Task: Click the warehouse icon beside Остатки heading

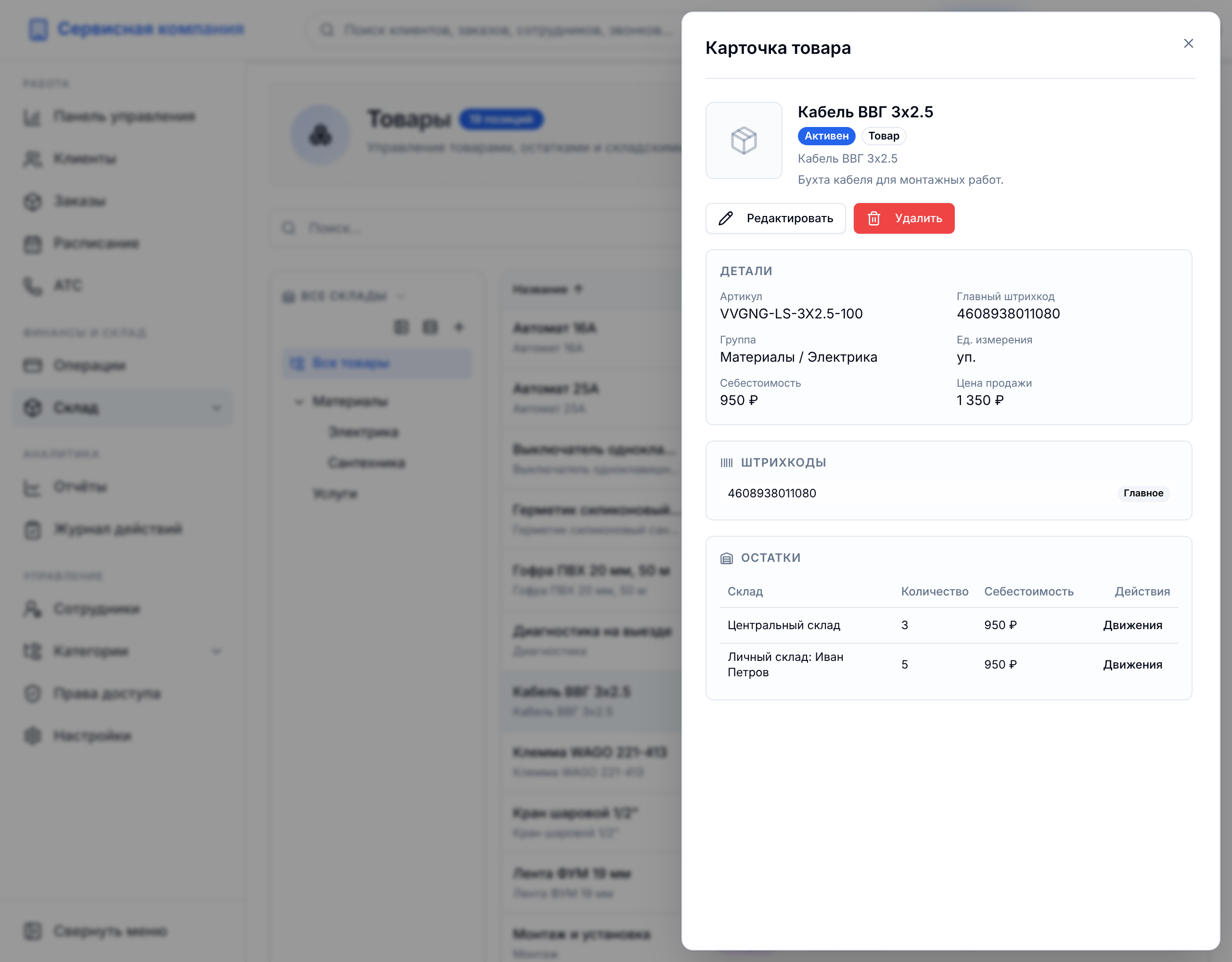Action: [x=726, y=558]
